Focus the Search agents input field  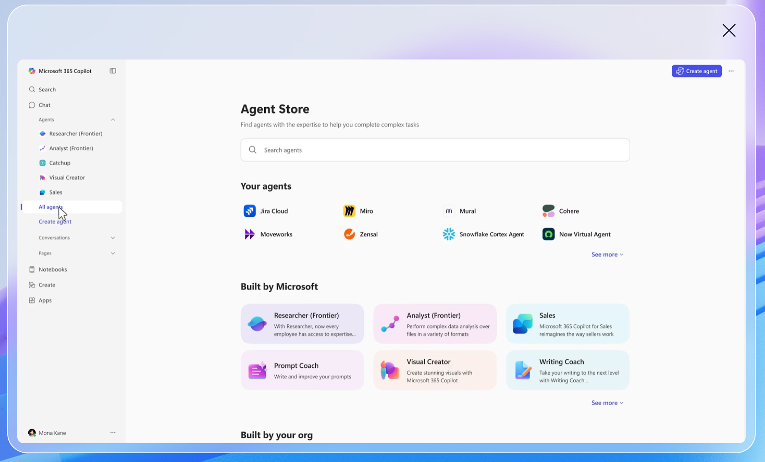coord(435,150)
